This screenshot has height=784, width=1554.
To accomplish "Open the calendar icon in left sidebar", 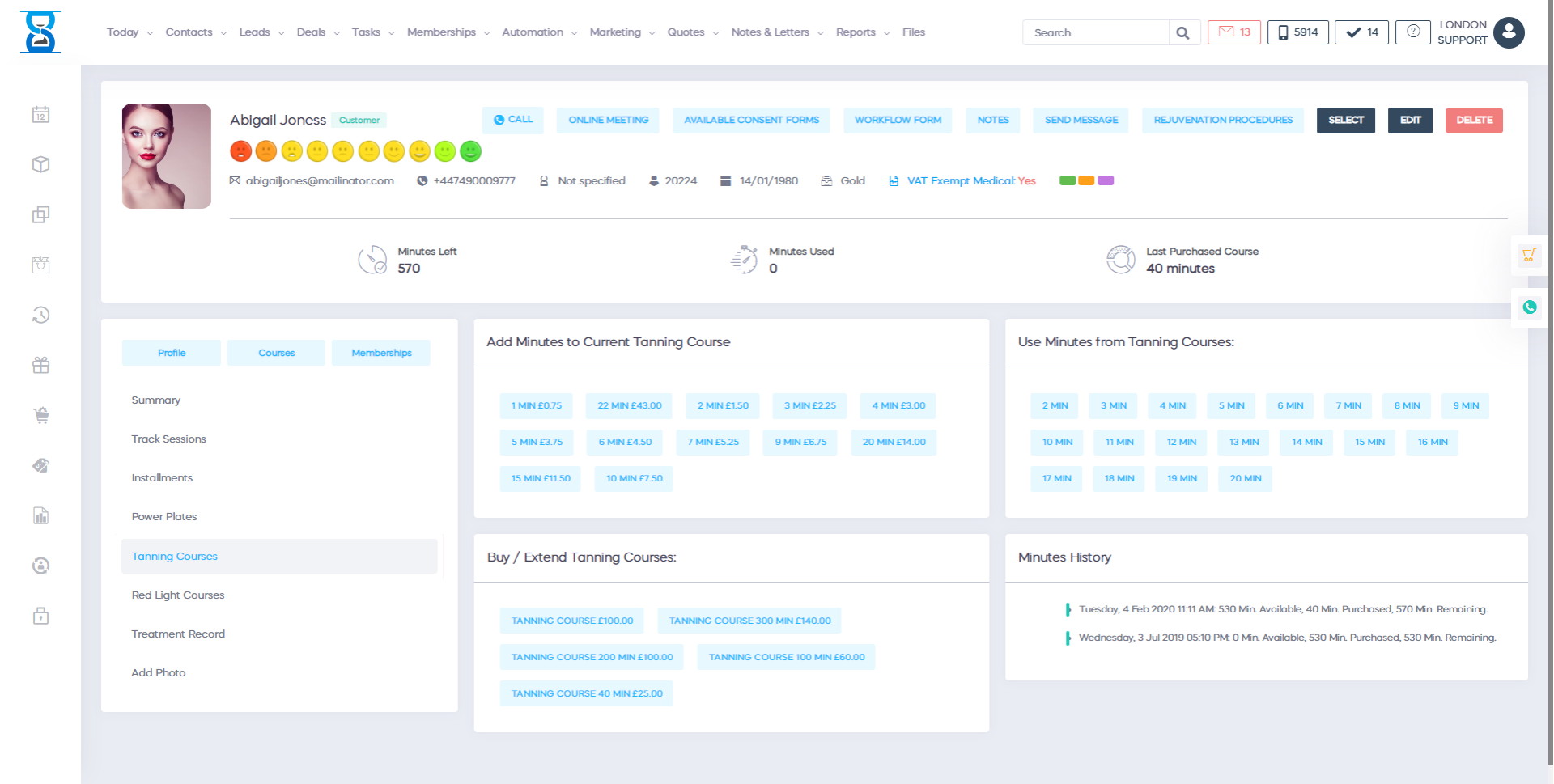I will pos(41,115).
